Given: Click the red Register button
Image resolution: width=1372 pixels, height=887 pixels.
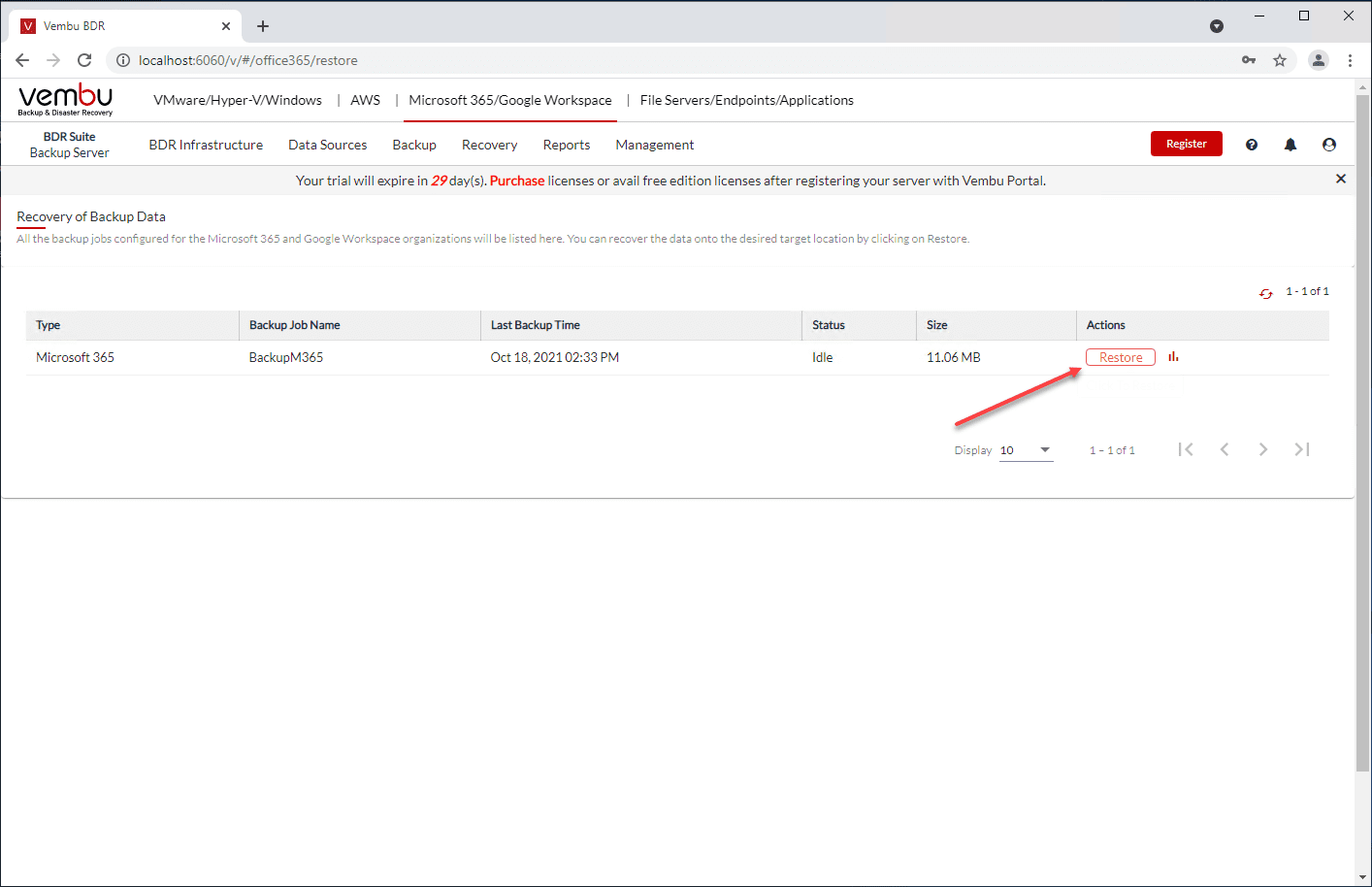Looking at the screenshot, I should coord(1187,144).
